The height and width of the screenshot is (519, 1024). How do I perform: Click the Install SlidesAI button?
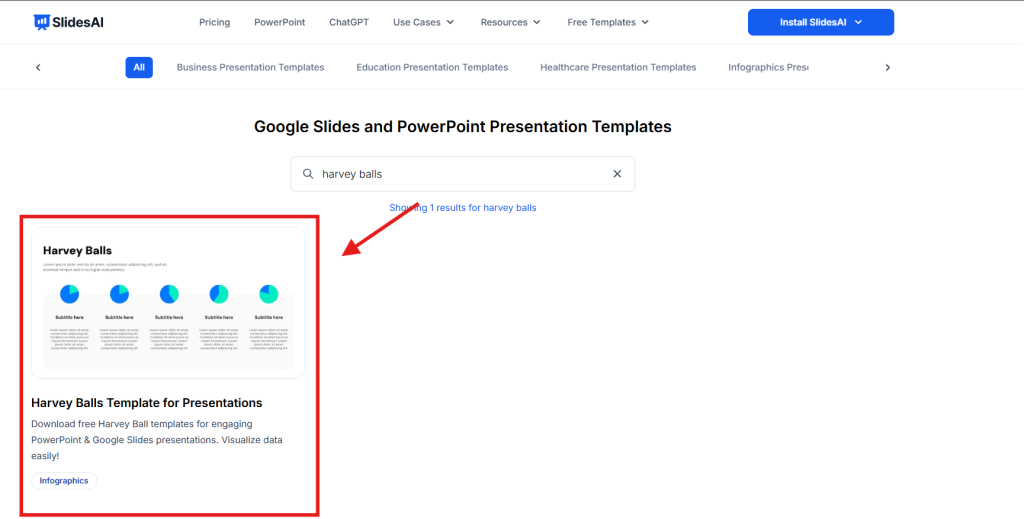tap(820, 22)
